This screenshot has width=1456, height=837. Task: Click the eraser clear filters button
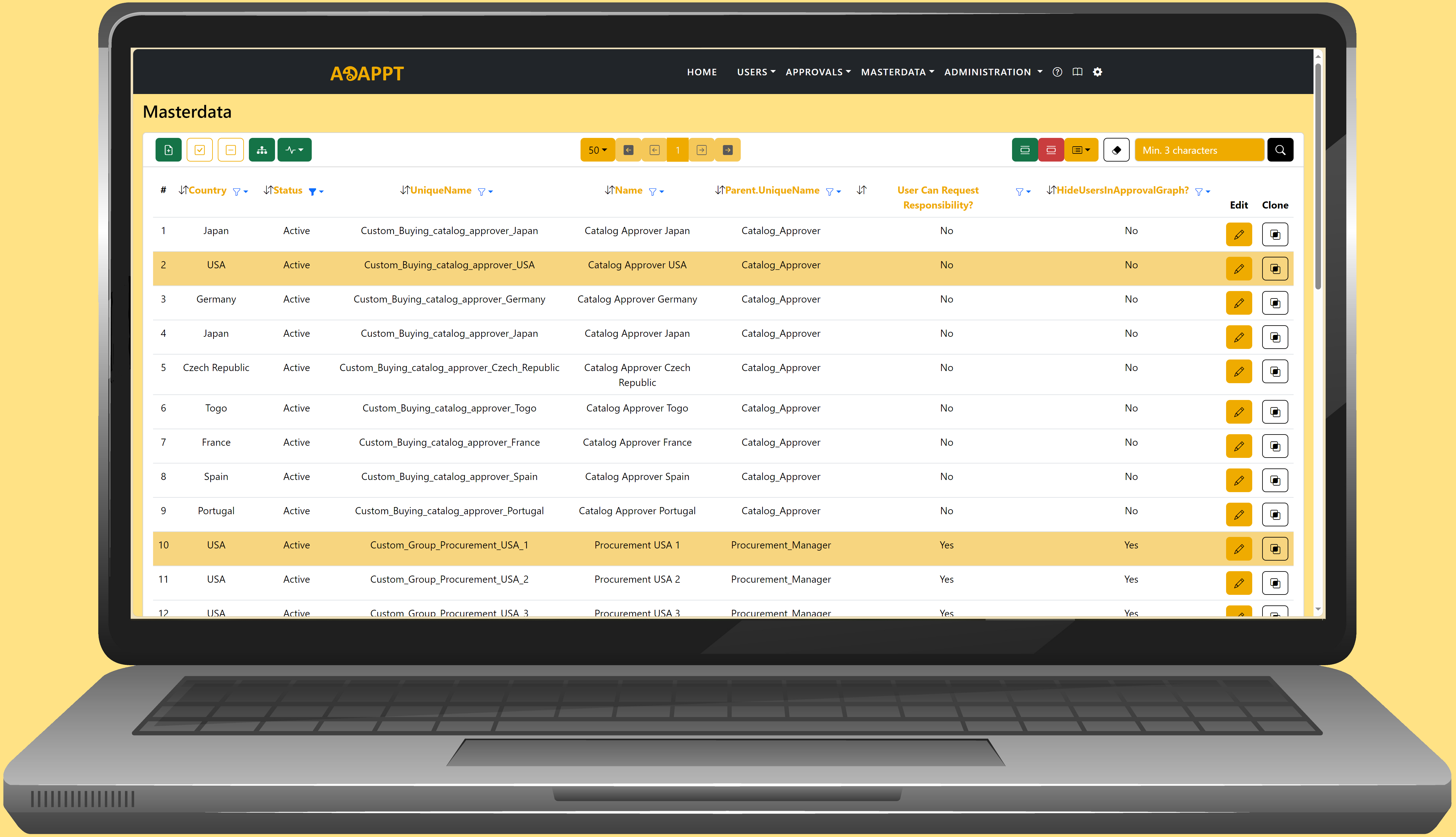coord(1116,150)
